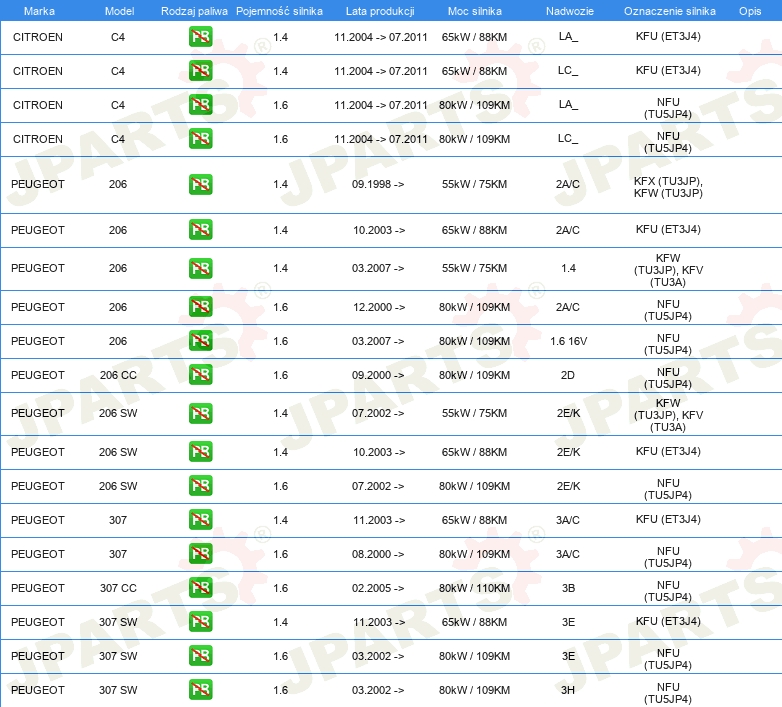Click the Oznaczenie silnika column header
The width and height of the screenshot is (782, 707).
pos(669,11)
